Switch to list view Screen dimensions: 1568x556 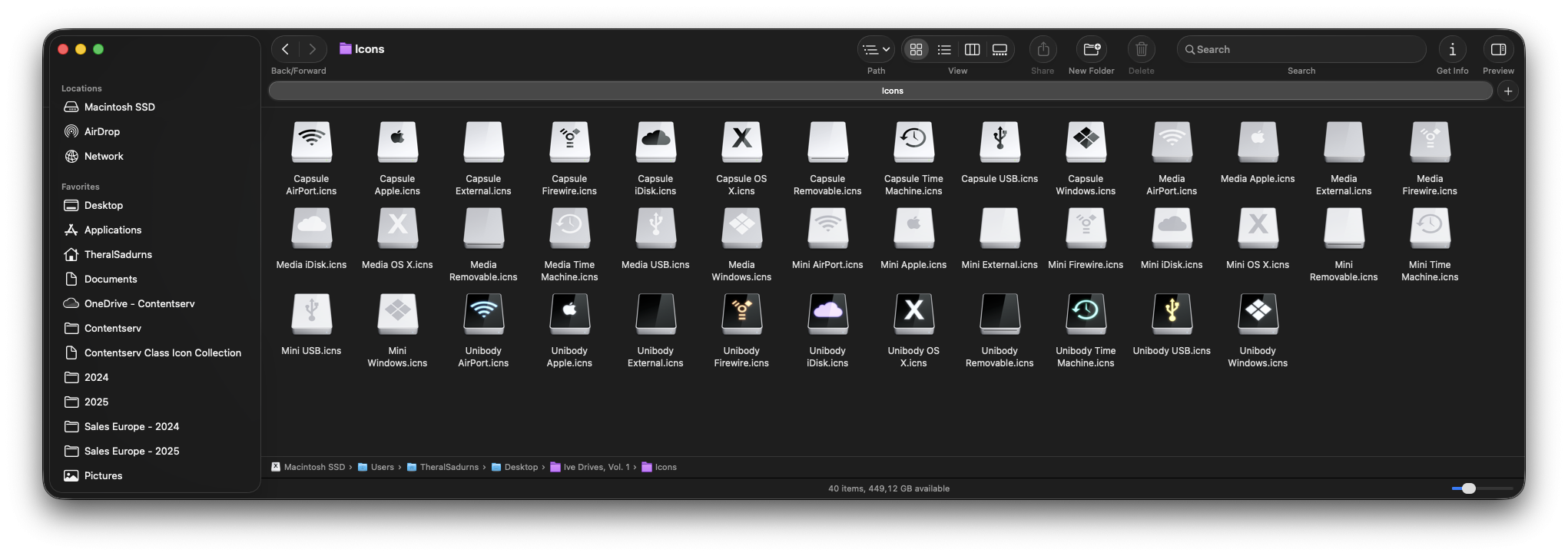coord(944,50)
